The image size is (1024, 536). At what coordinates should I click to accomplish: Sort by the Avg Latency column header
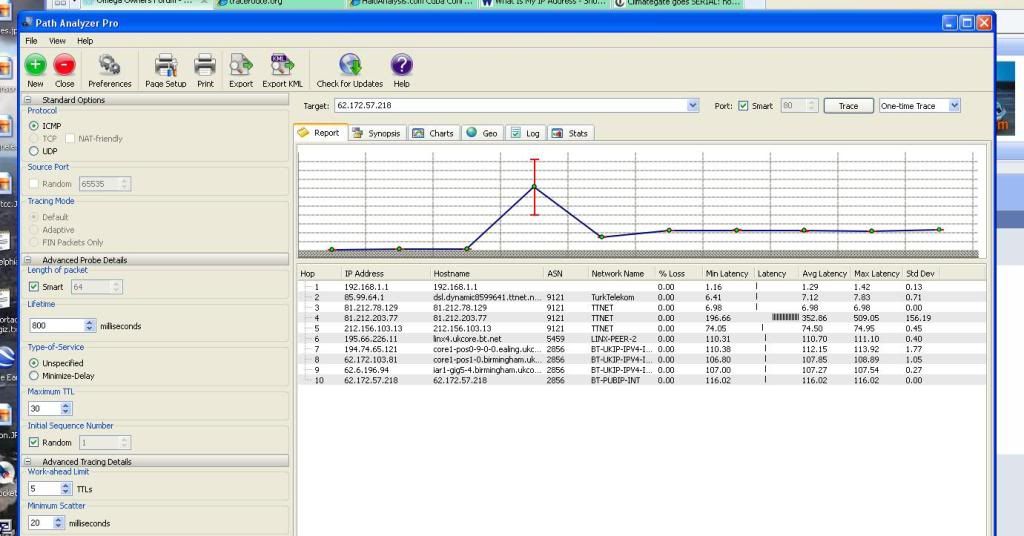pos(824,274)
